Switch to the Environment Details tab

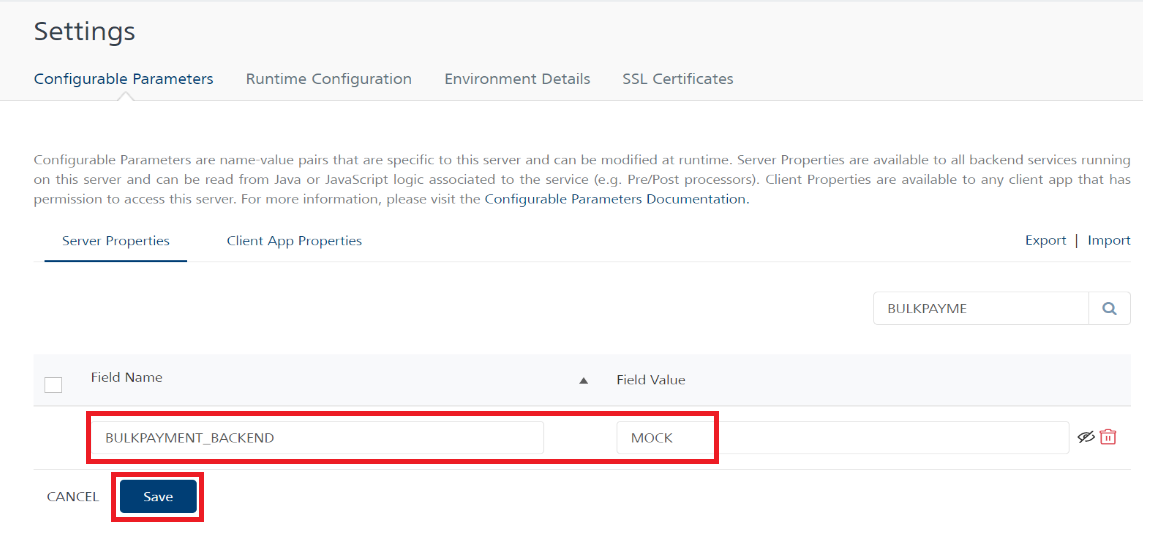pos(517,78)
